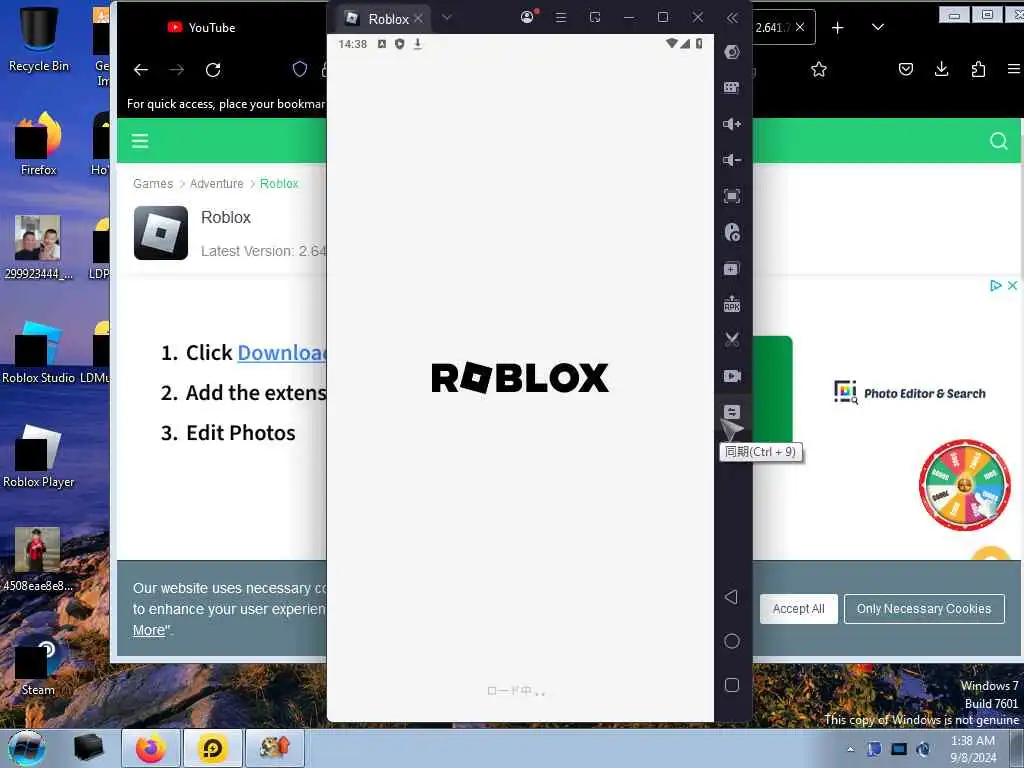Close the 2.641 Firefox tab
Viewport: 1024px width, 768px height.
tap(800, 27)
